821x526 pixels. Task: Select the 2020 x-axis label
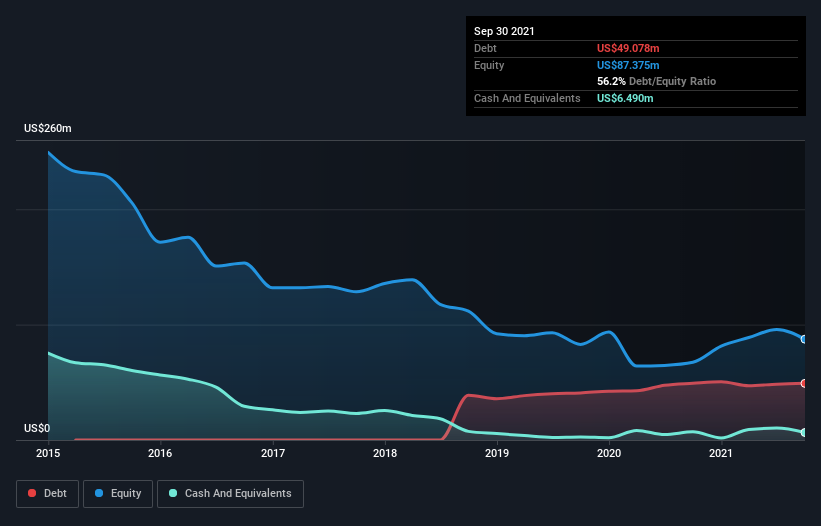609,453
